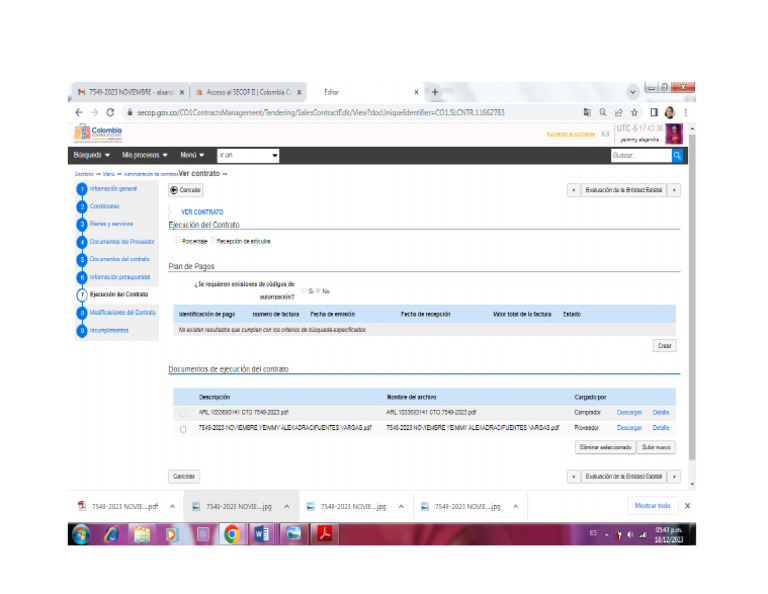Click the envelope messages icon in header
This screenshot has width=768, height=594.
pyautogui.click(x=605, y=134)
